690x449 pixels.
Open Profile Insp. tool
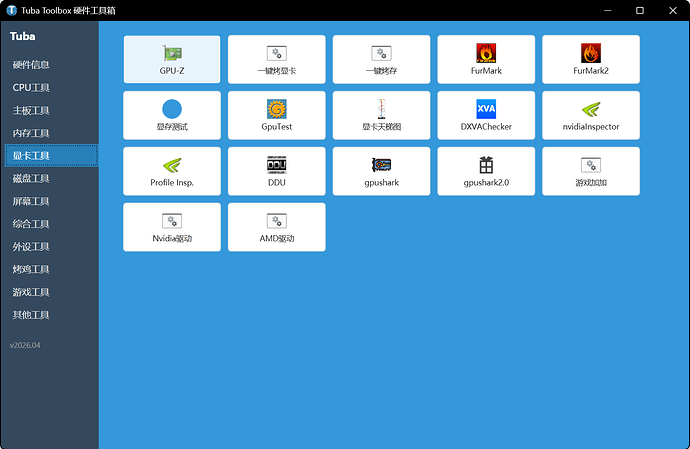pyautogui.click(x=172, y=171)
